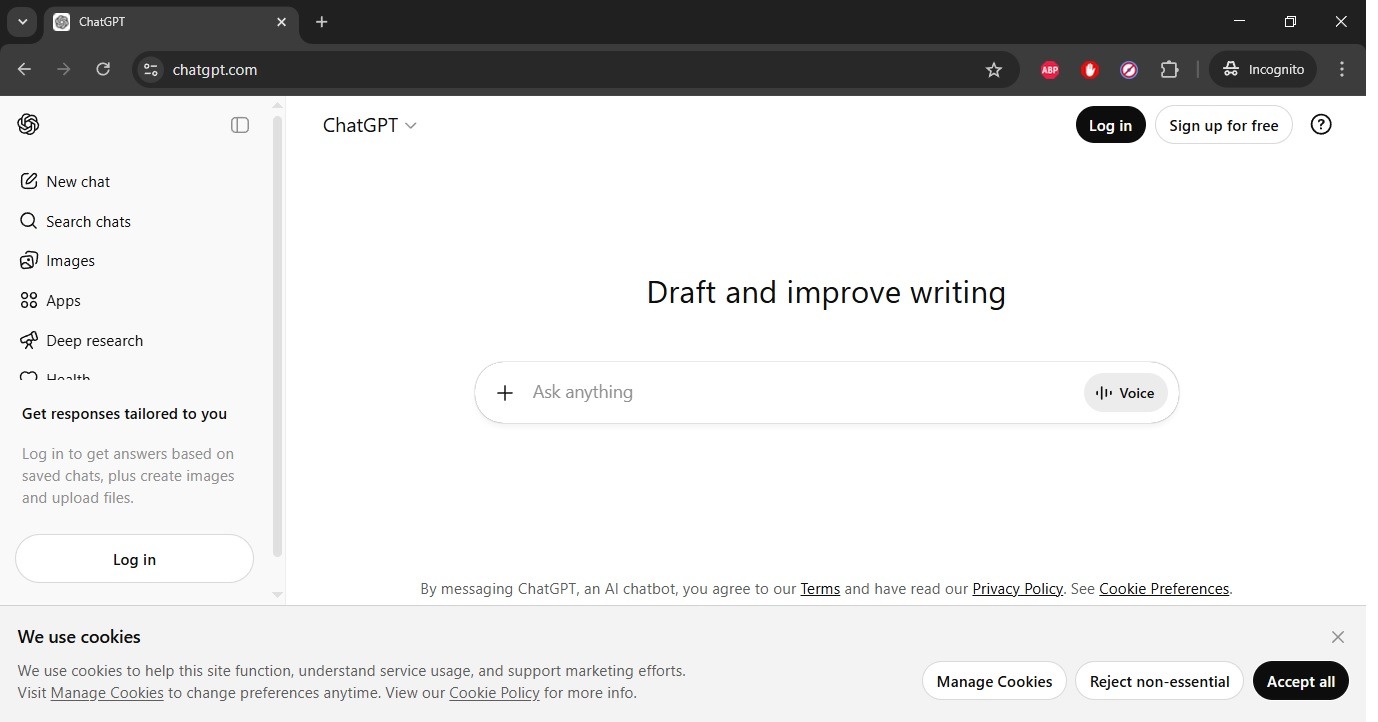Screen dimensions: 1378x722
Task: Click the OpenAI logo in sidebar
Action: (28, 124)
